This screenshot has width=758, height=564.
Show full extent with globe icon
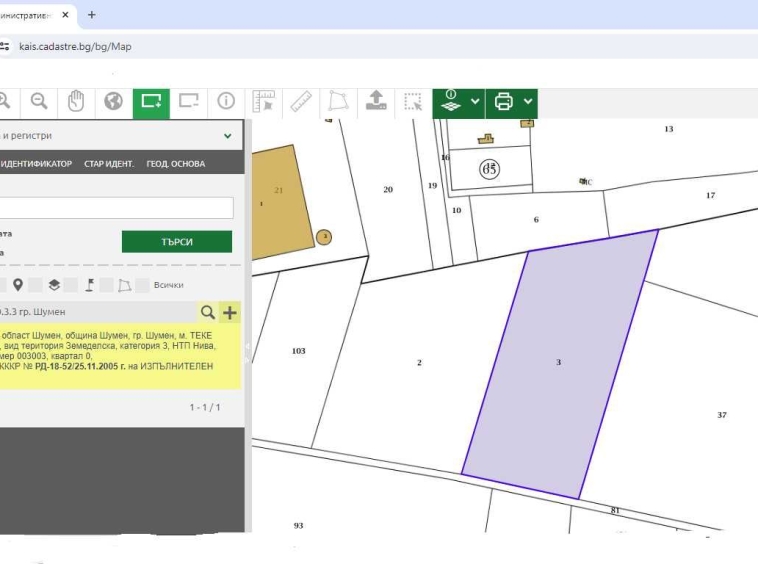click(x=113, y=101)
